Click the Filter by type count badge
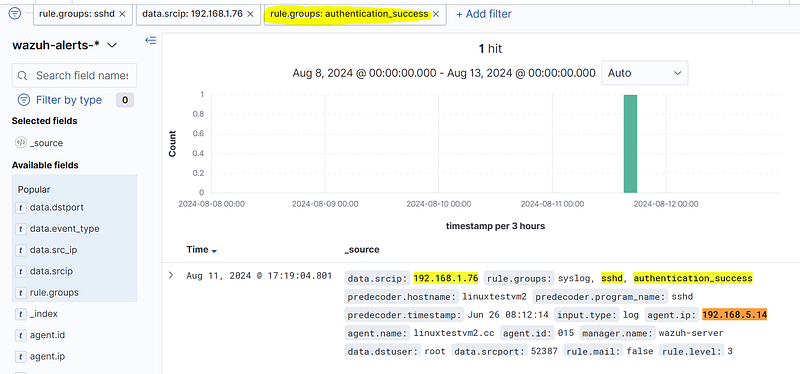The image size is (800, 374). click(x=125, y=100)
